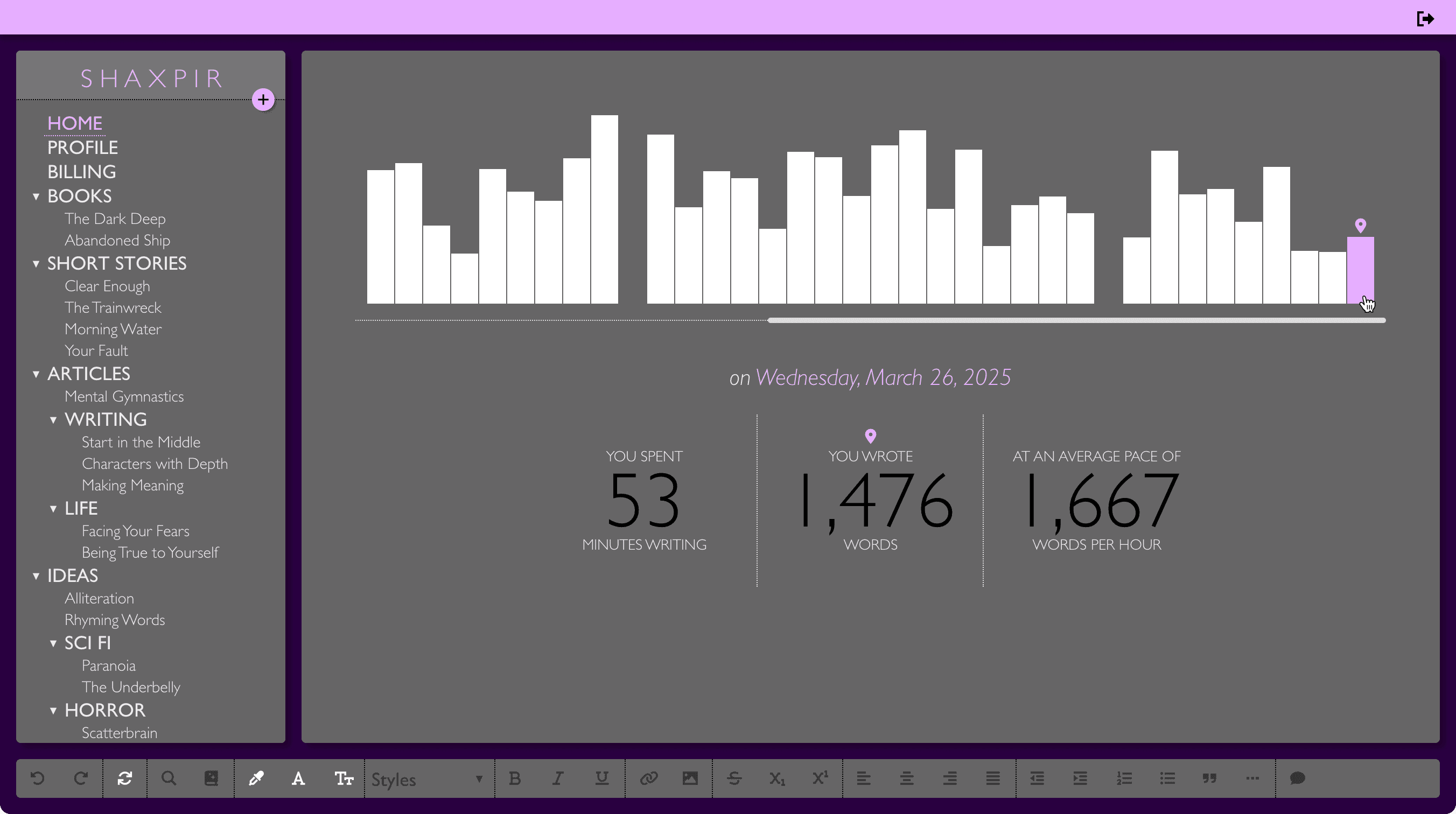1456x814 pixels.
Task: Open the comment bubble icon
Action: pos(1297,778)
